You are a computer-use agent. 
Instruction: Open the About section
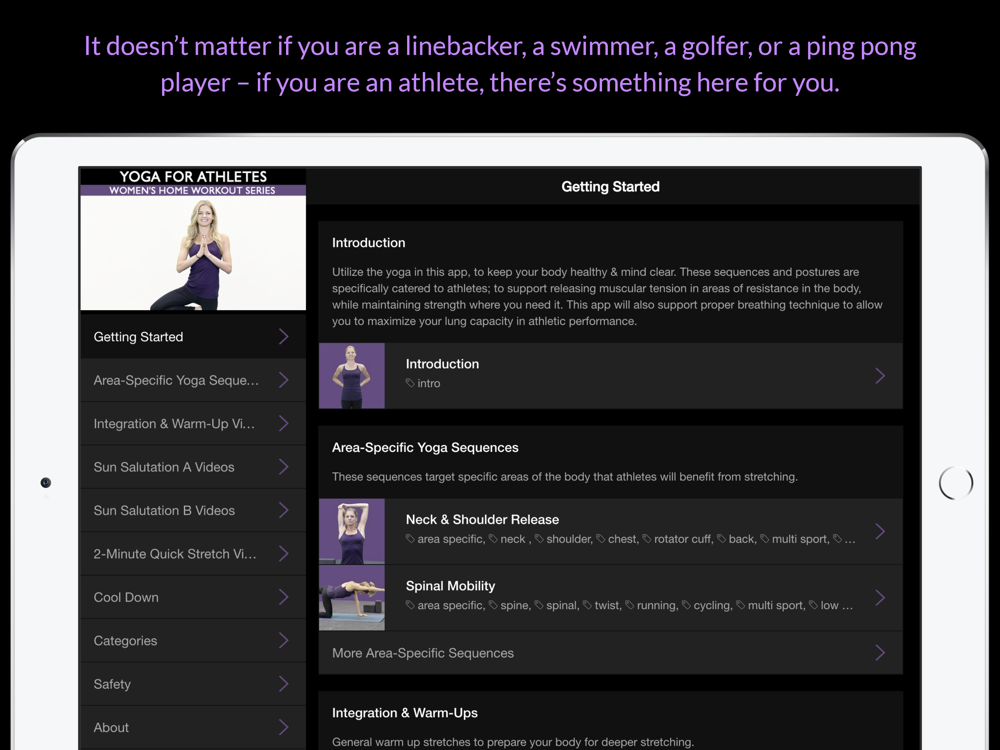193,727
